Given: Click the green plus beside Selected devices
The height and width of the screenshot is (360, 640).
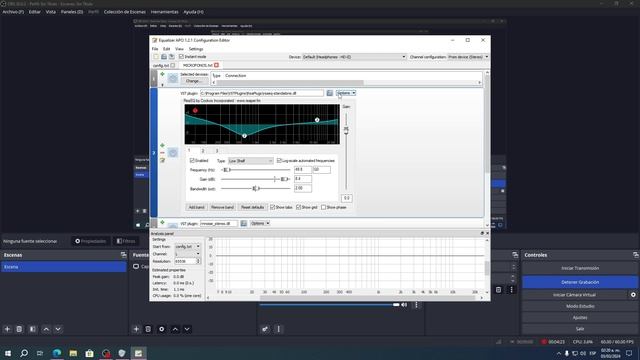Looking at the screenshot, I should [x=162, y=74].
